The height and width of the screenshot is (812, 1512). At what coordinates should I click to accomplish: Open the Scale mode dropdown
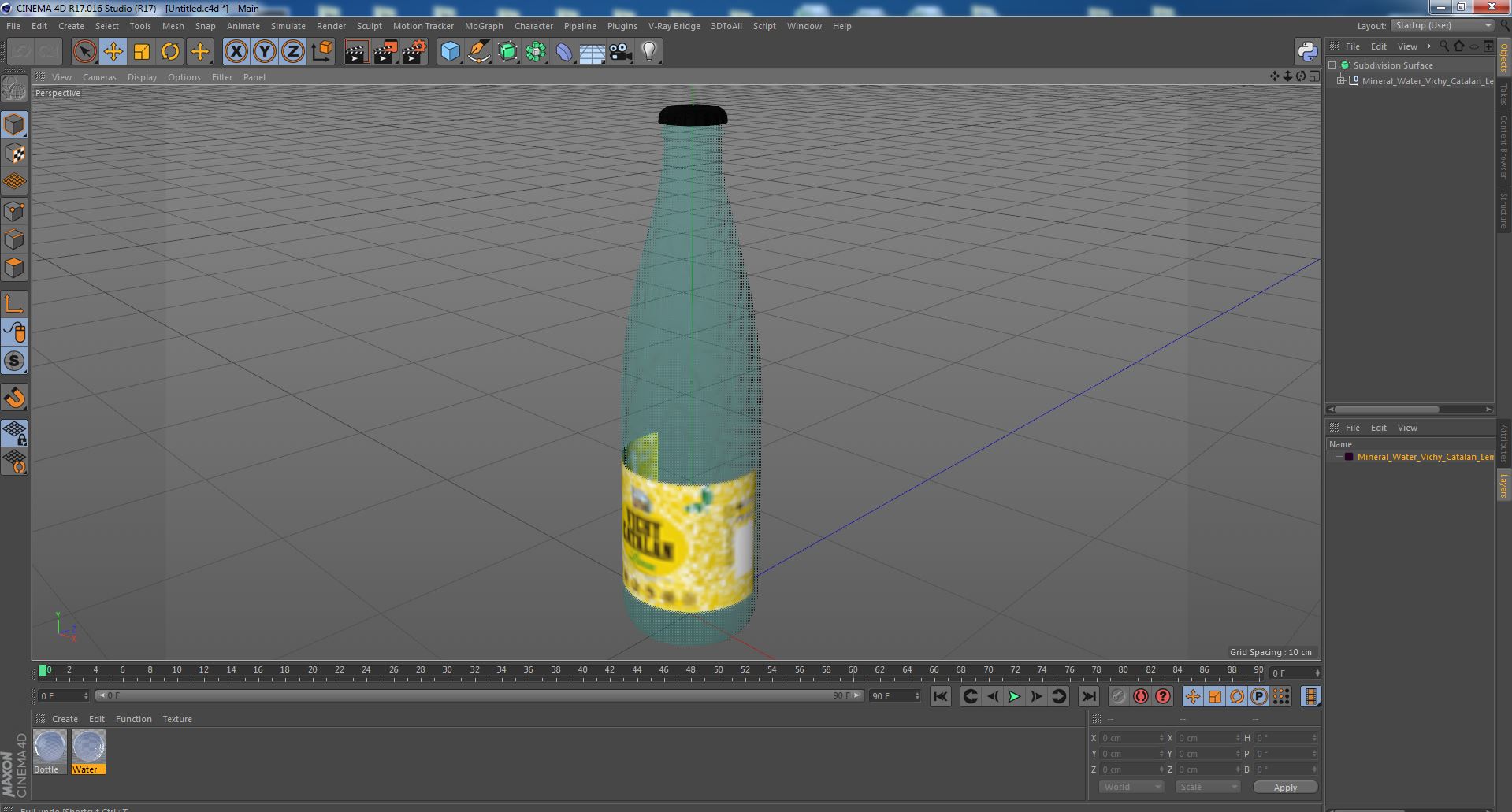click(x=1207, y=787)
